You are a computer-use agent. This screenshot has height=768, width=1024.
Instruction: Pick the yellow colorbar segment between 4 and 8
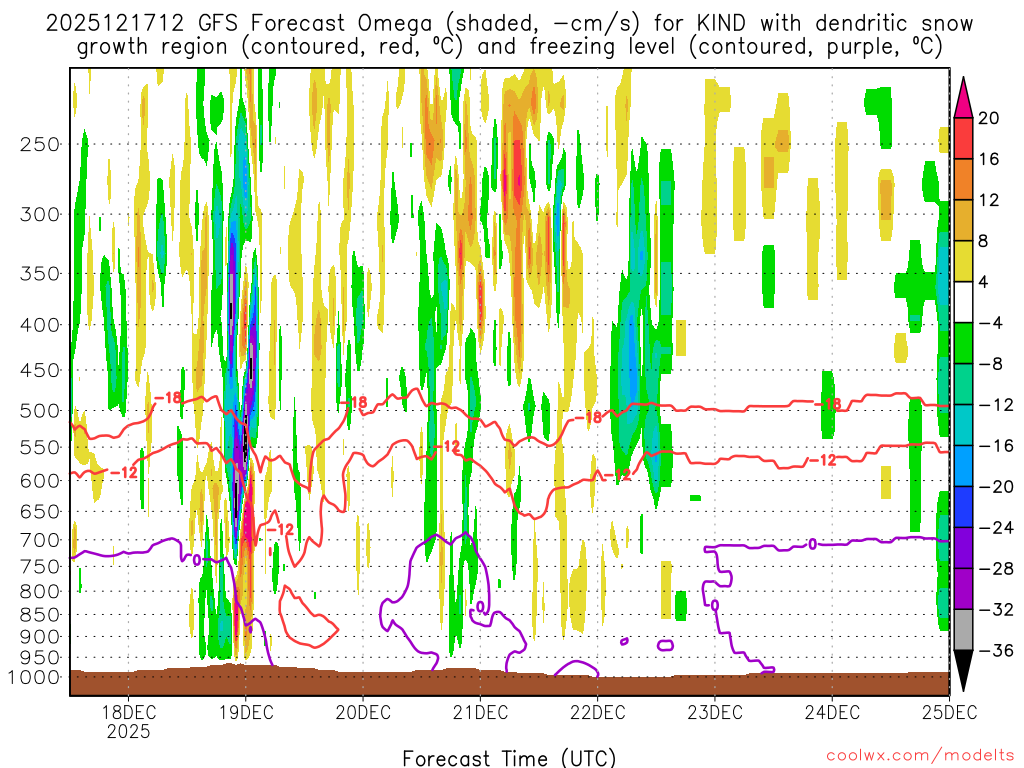963,261
